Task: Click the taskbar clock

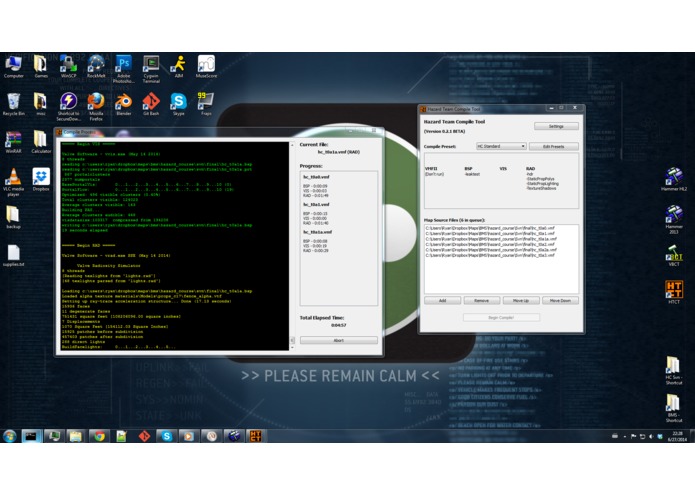Action: [678, 436]
